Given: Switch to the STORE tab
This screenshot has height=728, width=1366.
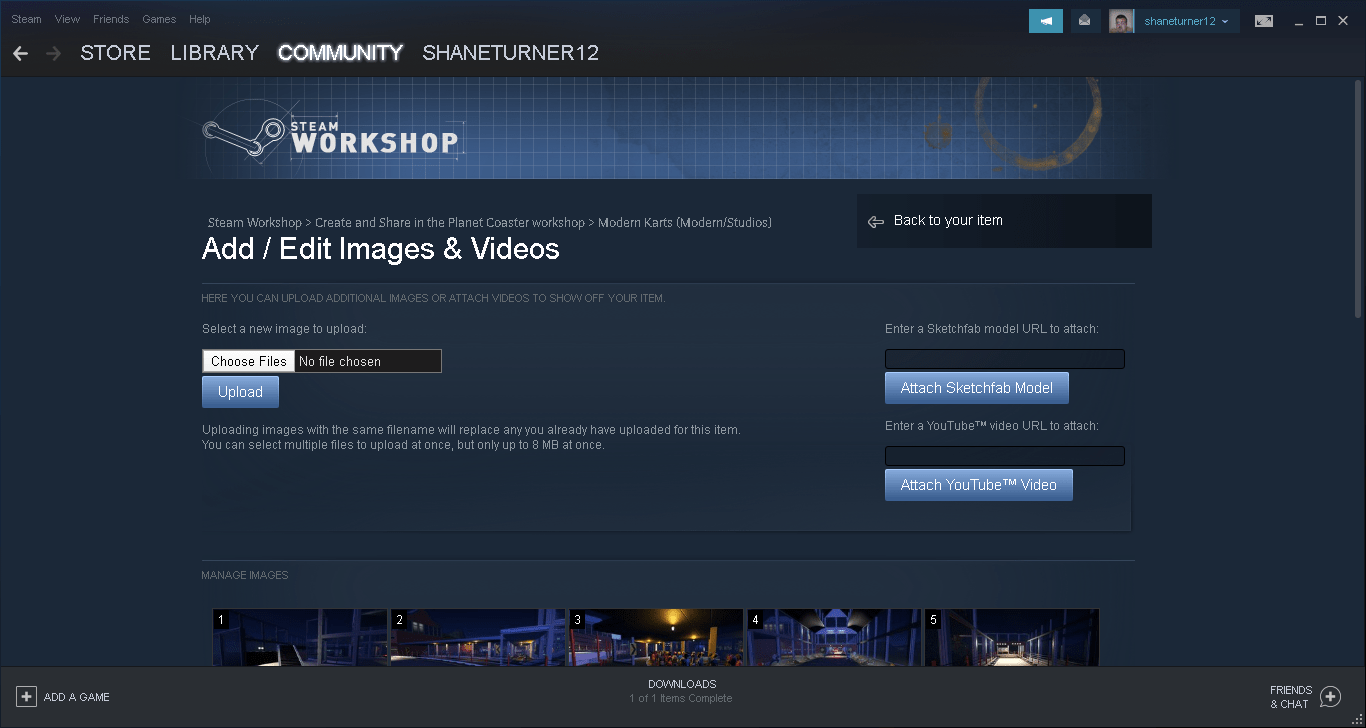Looking at the screenshot, I should tap(115, 52).
